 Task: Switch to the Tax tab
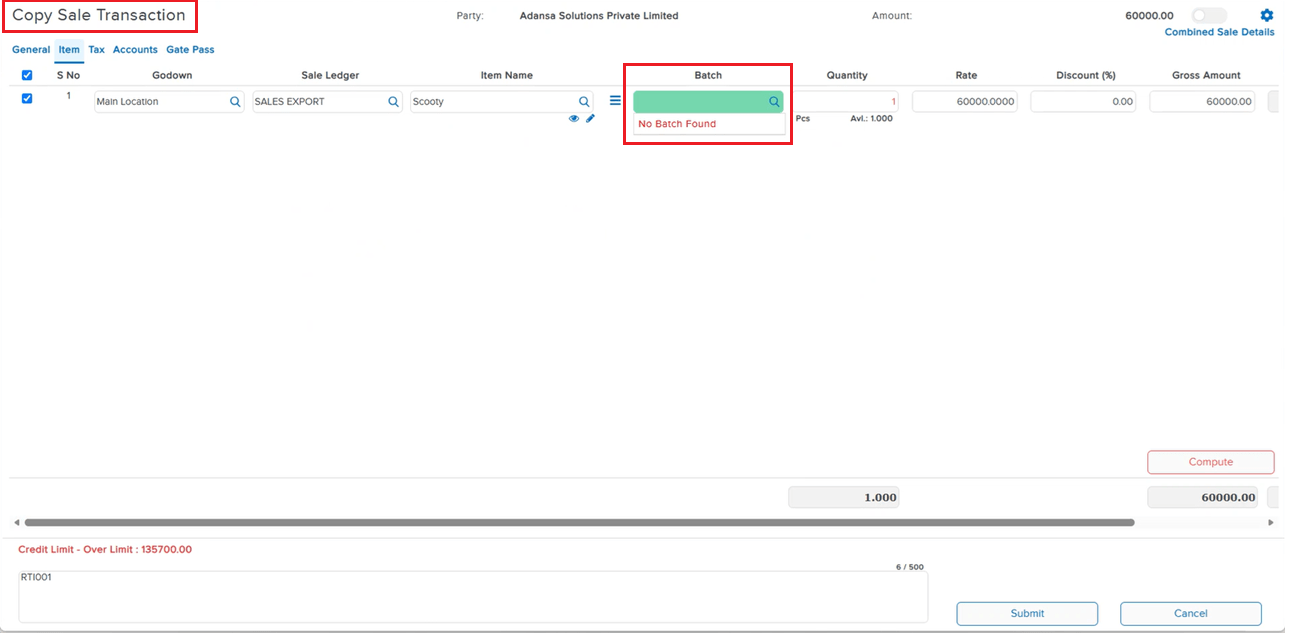pos(96,49)
